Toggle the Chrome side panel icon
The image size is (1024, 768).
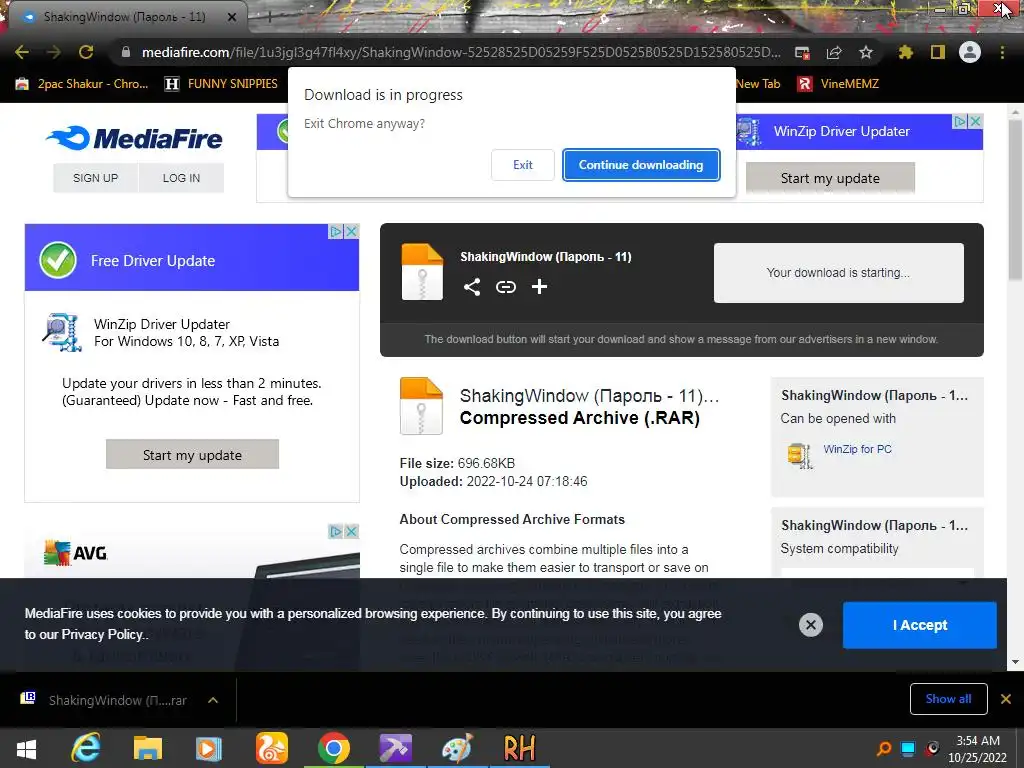[x=938, y=52]
